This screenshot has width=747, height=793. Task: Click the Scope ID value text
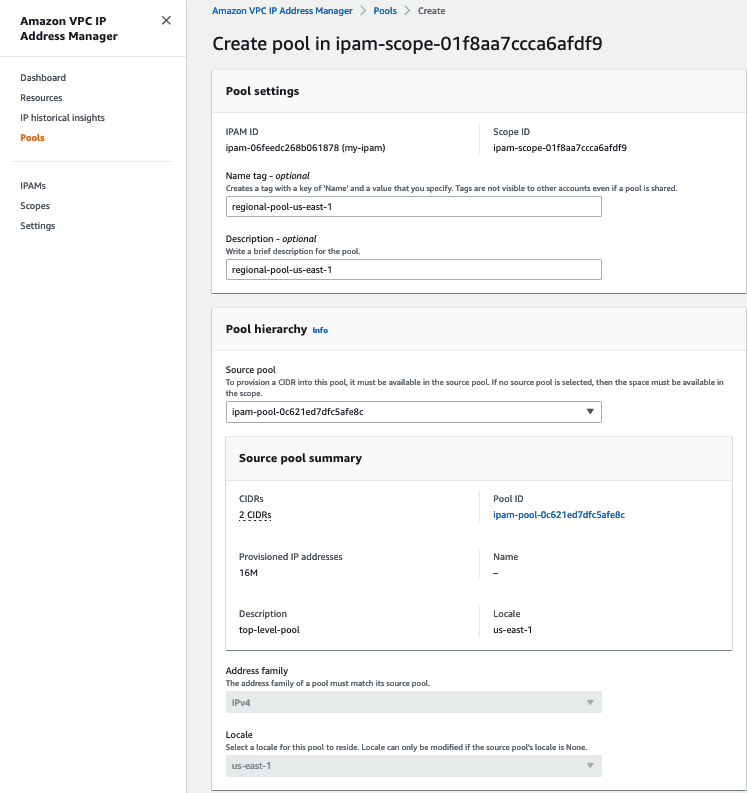click(560, 148)
